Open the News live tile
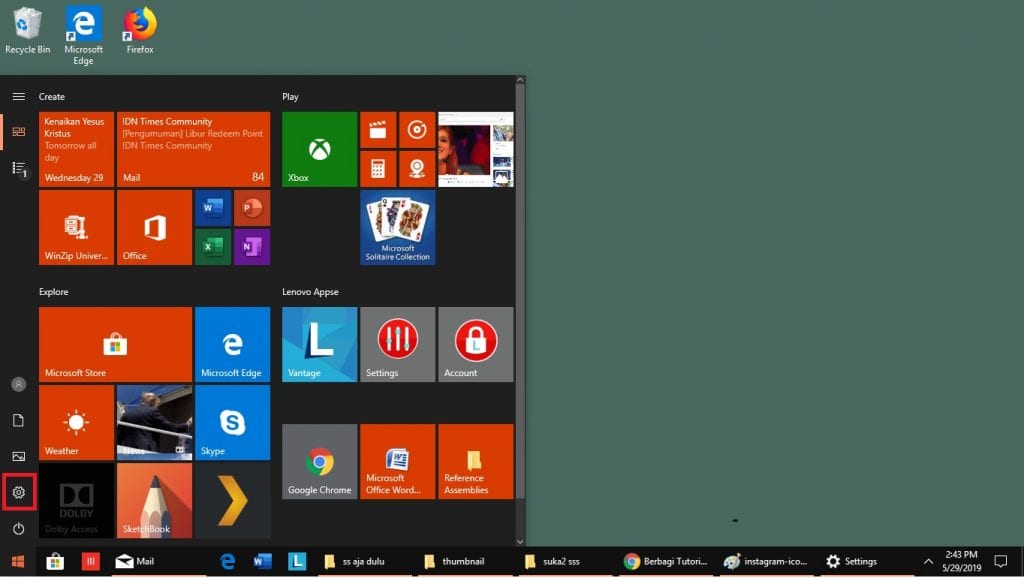The height and width of the screenshot is (578, 1024). pyautogui.click(x=154, y=423)
